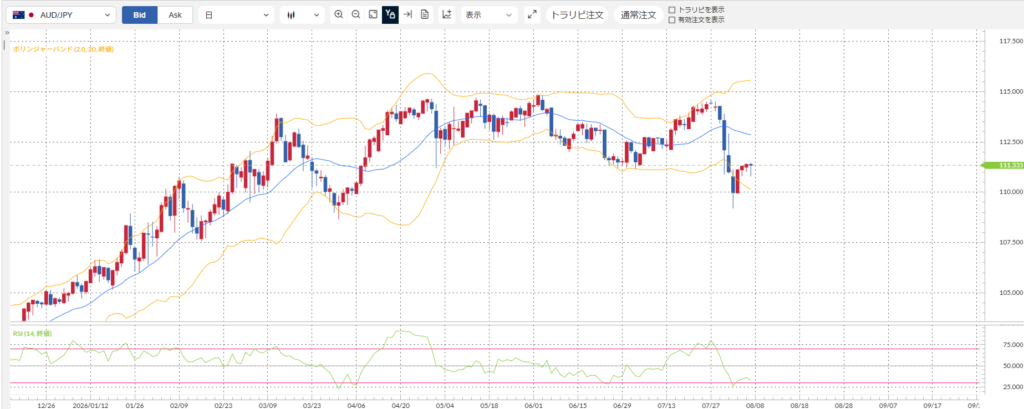The width and height of the screenshot is (1024, 409).
Task: Enable the 有効注文を表示 checkbox
Action: [x=672, y=20]
